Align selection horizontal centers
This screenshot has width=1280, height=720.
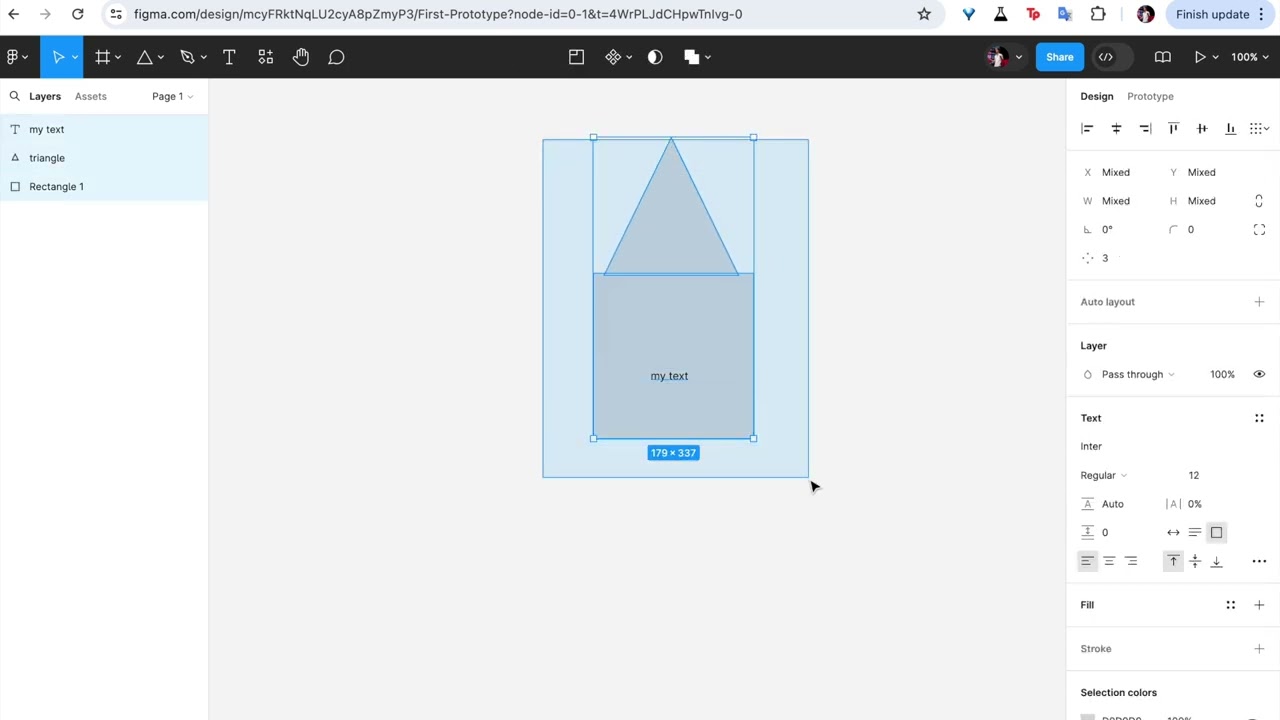click(x=1116, y=128)
